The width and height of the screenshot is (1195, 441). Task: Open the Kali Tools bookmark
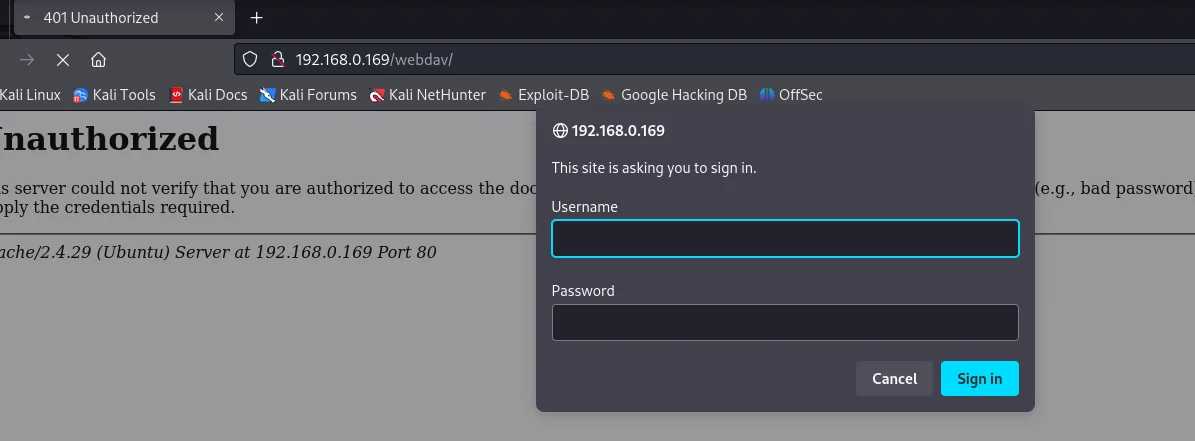click(x=114, y=95)
